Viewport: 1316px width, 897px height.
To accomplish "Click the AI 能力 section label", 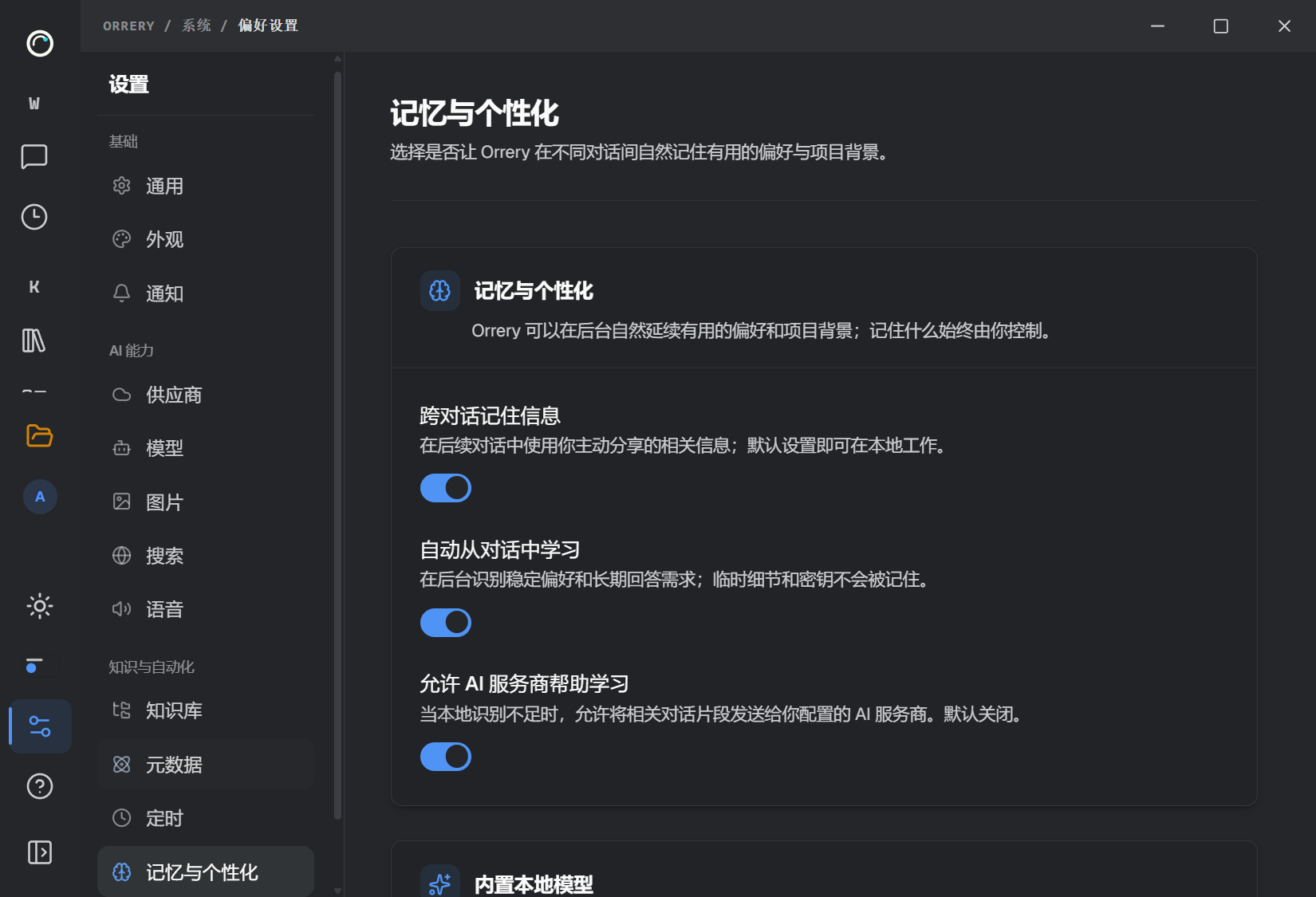I will pos(132,350).
